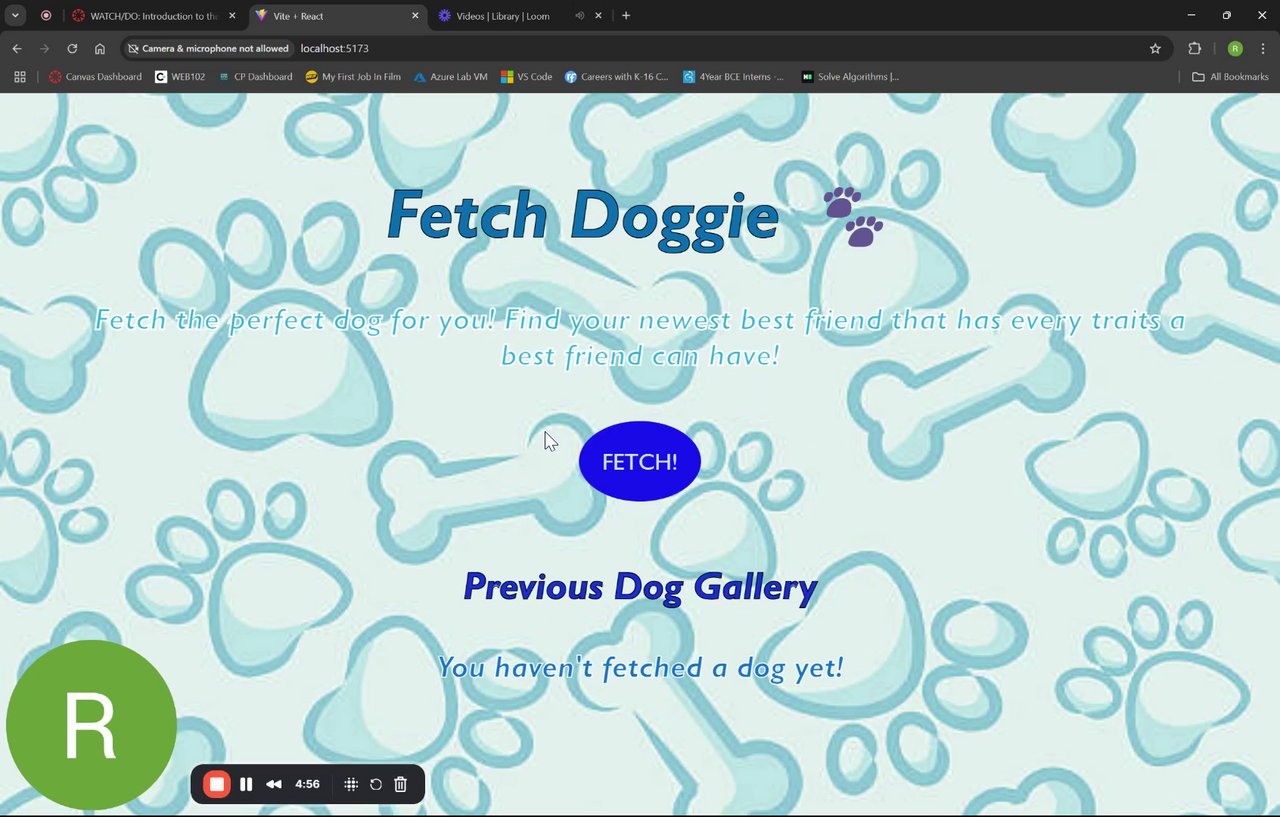The height and width of the screenshot is (817, 1280).
Task: Switch to the WATCH/DO: Introduction tab
Action: (153, 16)
